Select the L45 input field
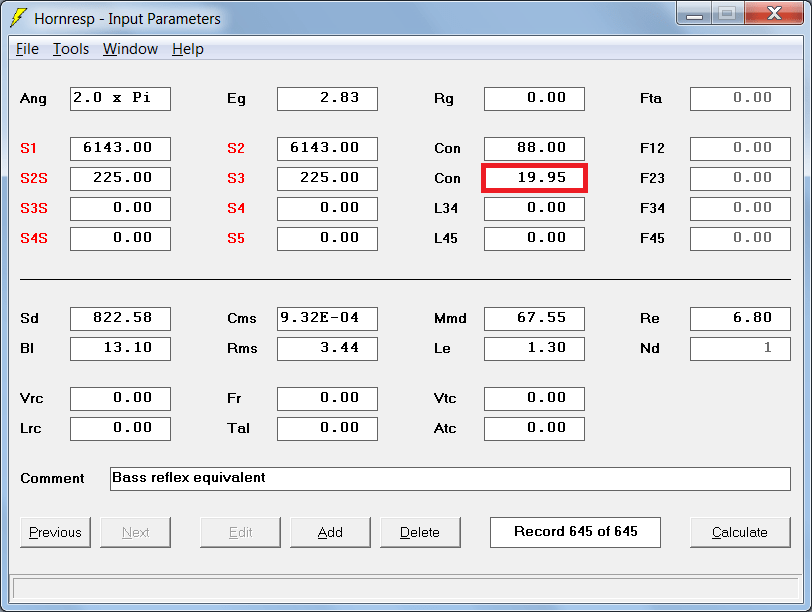This screenshot has height=612, width=812. pos(534,239)
